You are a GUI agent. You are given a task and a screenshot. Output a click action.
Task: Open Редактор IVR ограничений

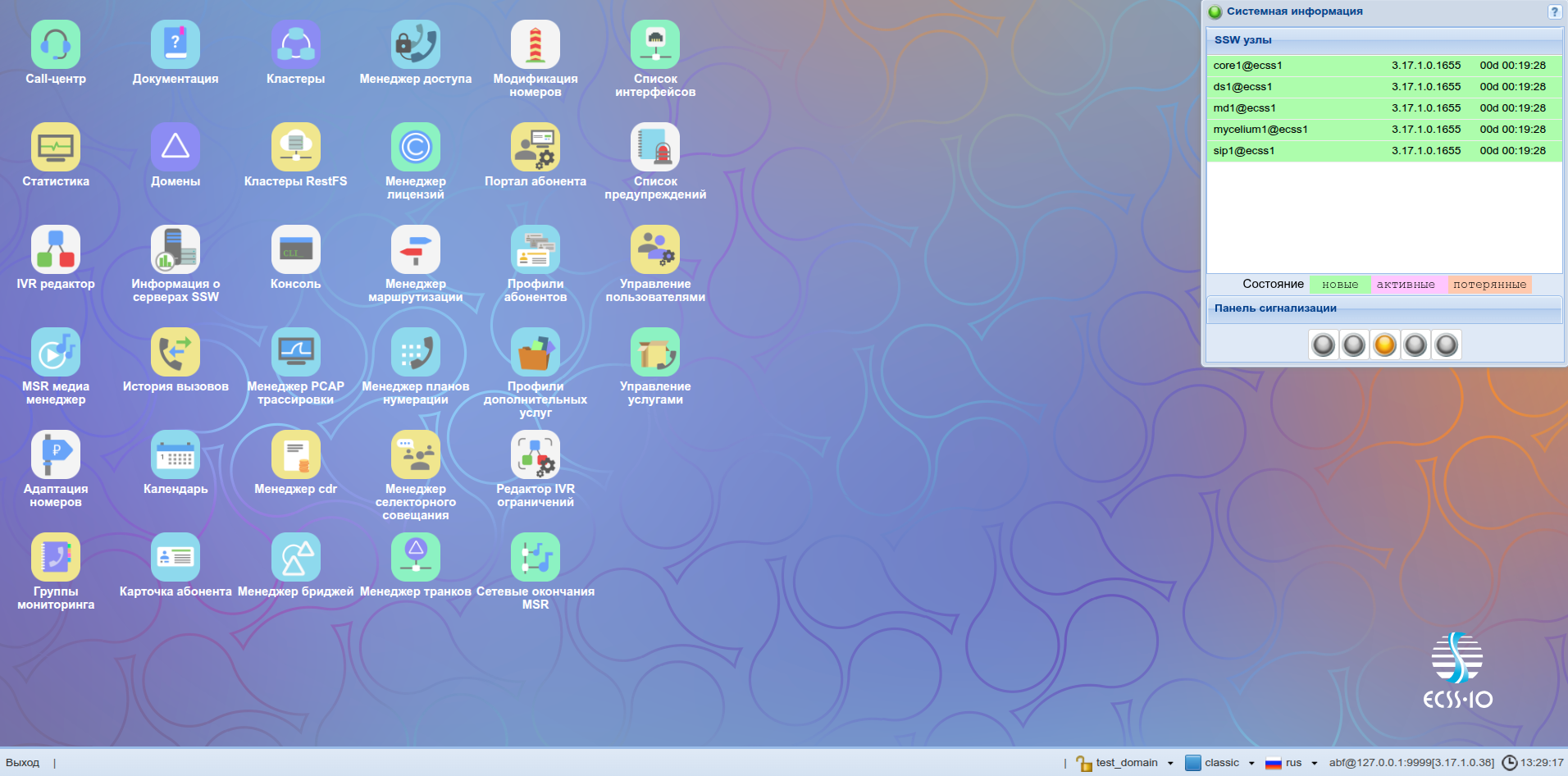click(x=536, y=454)
